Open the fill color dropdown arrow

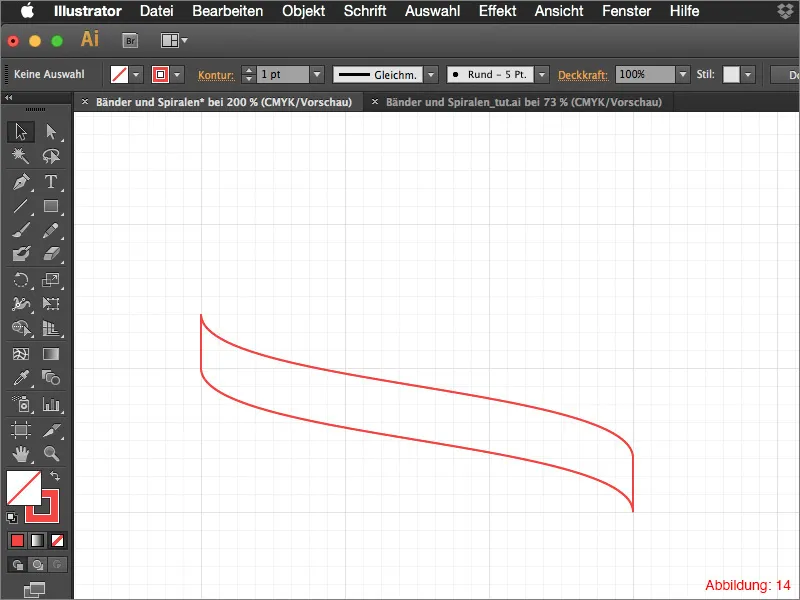click(136, 74)
